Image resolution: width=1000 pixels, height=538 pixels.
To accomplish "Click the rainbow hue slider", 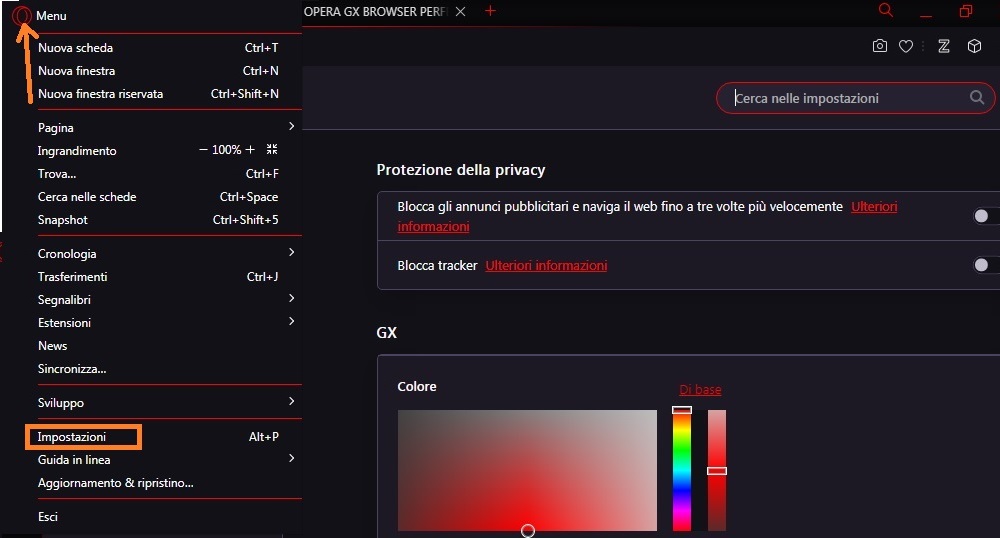I will click(x=682, y=470).
